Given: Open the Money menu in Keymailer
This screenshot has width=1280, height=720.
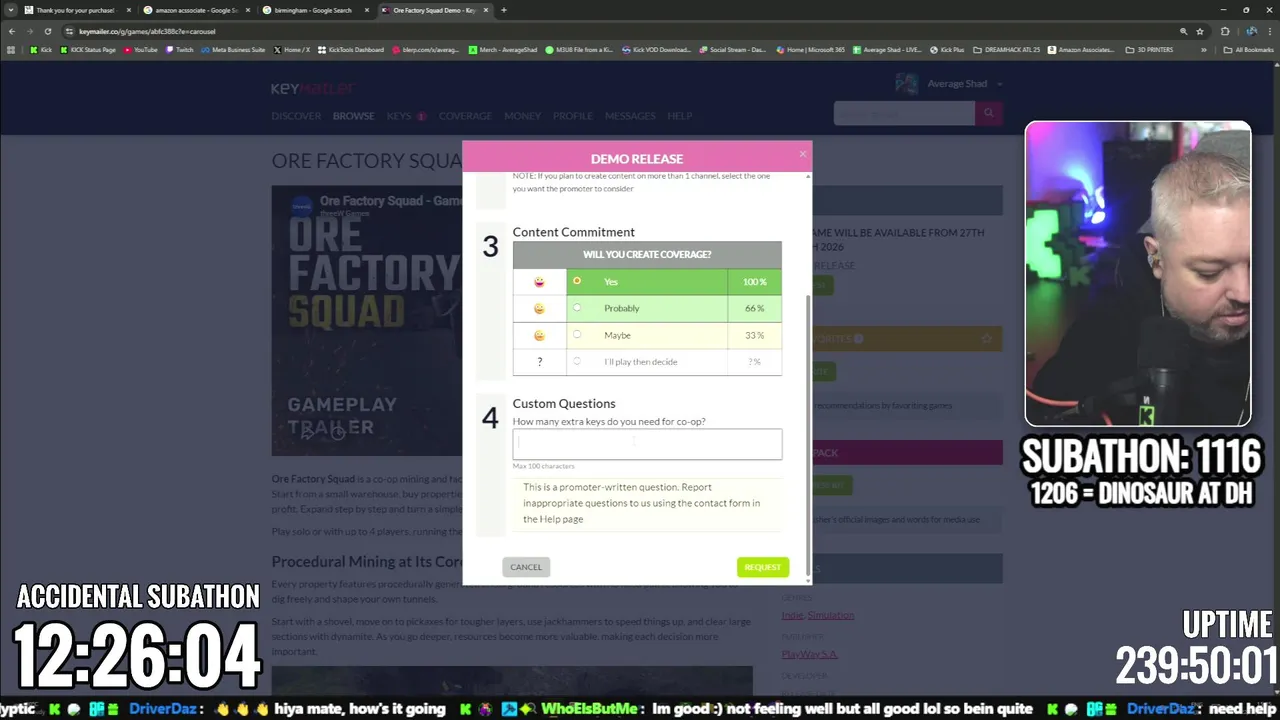Looking at the screenshot, I should (x=522, y=116).
